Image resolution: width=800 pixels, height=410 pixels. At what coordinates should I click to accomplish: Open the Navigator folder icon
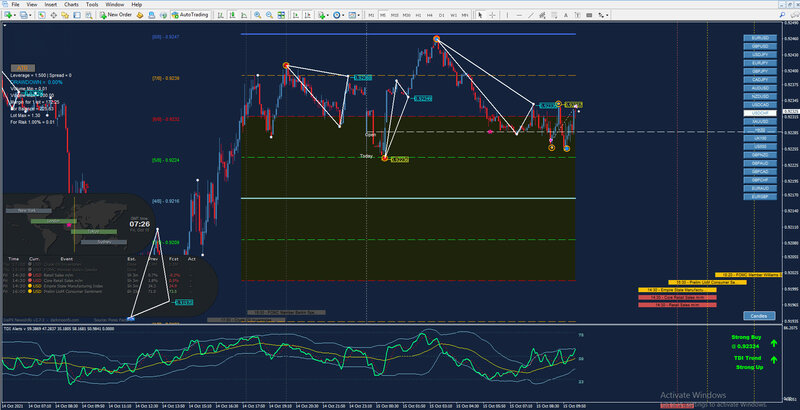(65, 15)
